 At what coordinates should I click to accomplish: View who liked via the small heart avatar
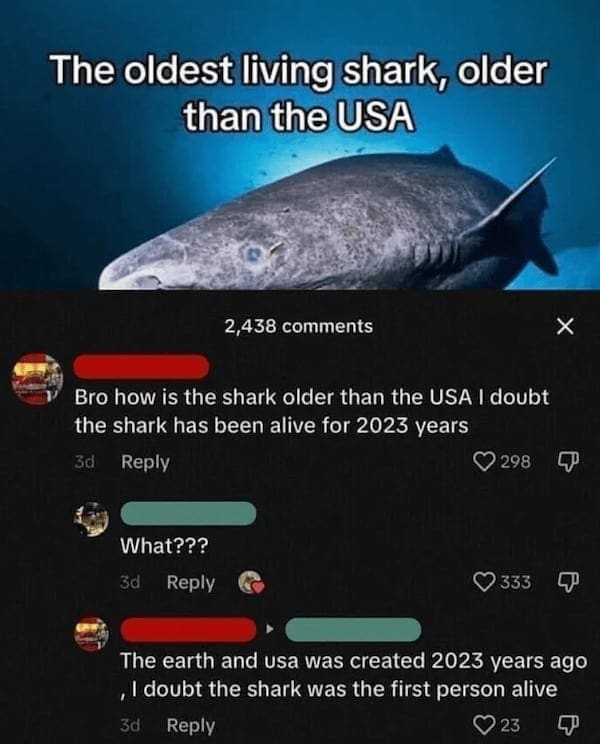point(250,583)
